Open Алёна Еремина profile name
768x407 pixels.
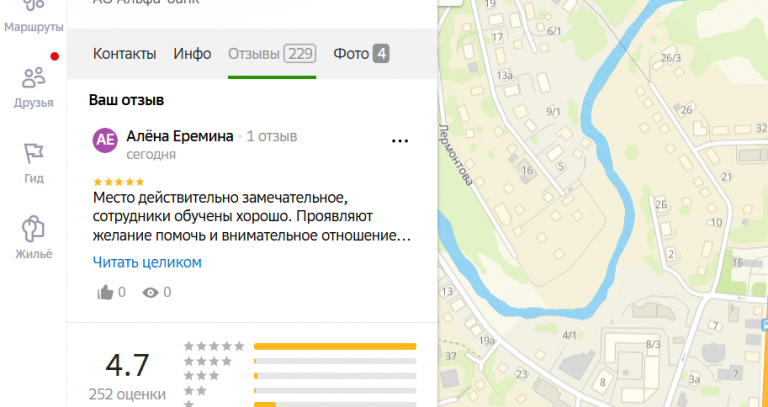point(180,136)
